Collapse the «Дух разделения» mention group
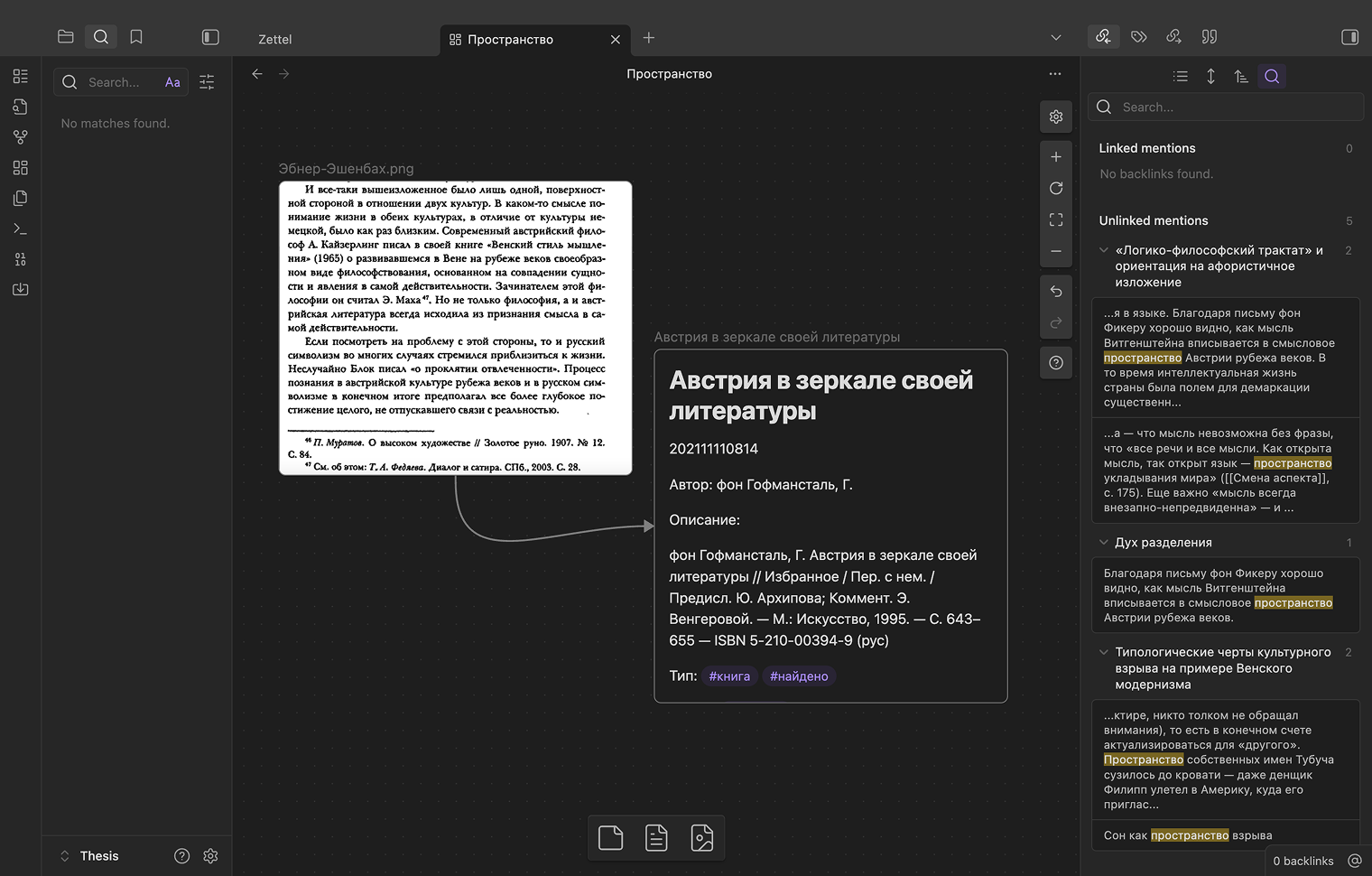1372x876 pixels. (x=1103, y=542)
